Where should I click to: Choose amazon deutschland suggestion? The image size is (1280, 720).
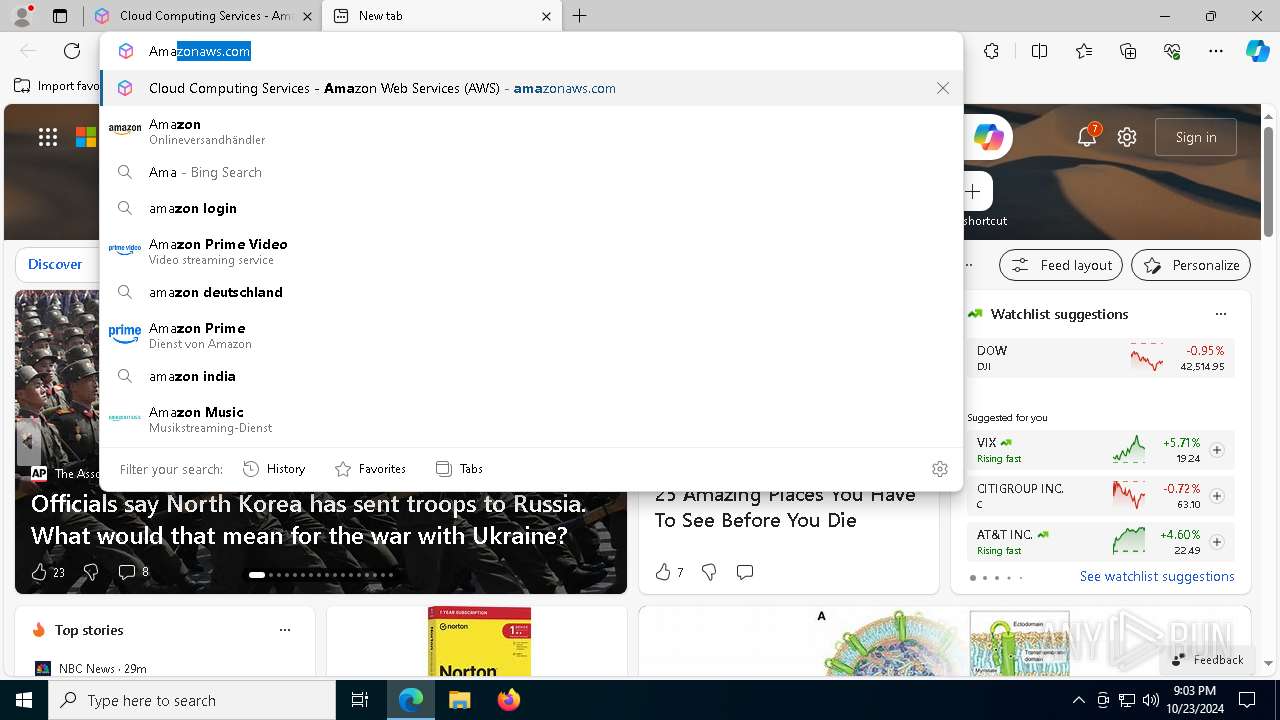click(531, 292)
